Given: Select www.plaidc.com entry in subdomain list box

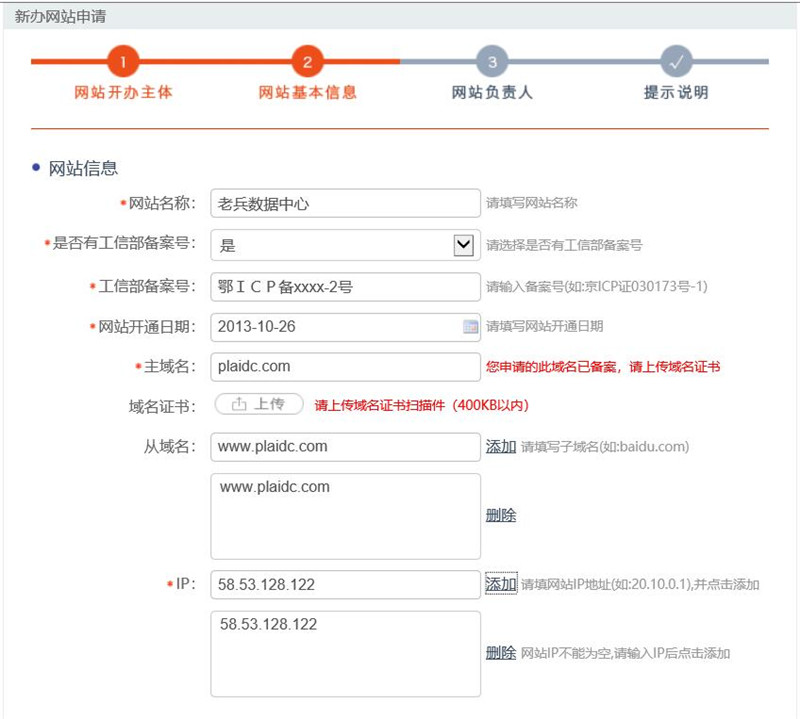Looking at the screenshot, I should click(274, 487).
